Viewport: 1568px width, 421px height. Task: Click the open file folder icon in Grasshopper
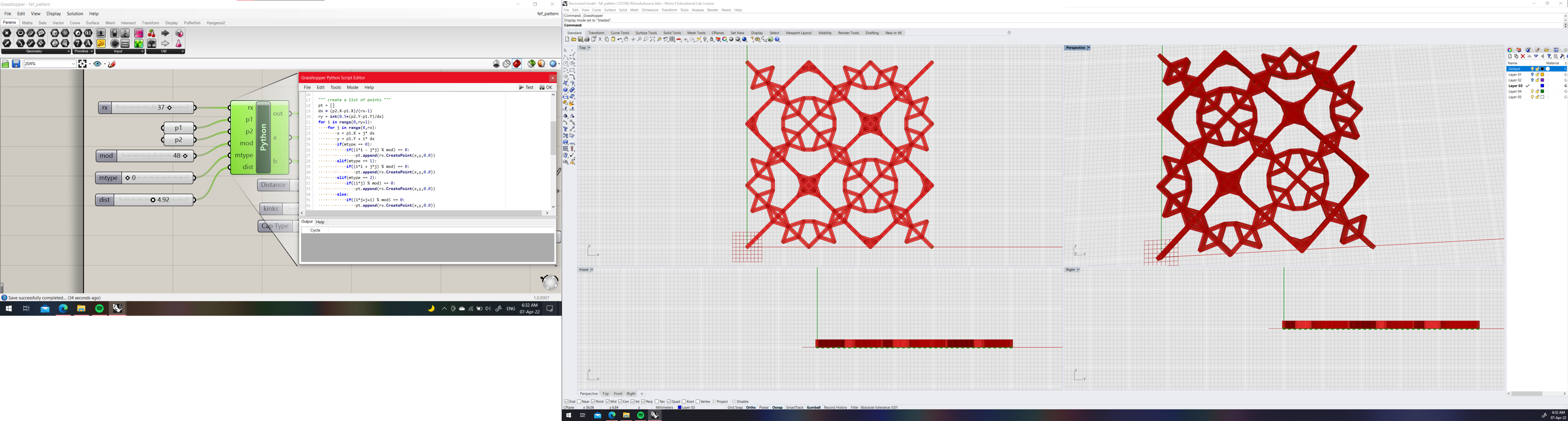5,64
